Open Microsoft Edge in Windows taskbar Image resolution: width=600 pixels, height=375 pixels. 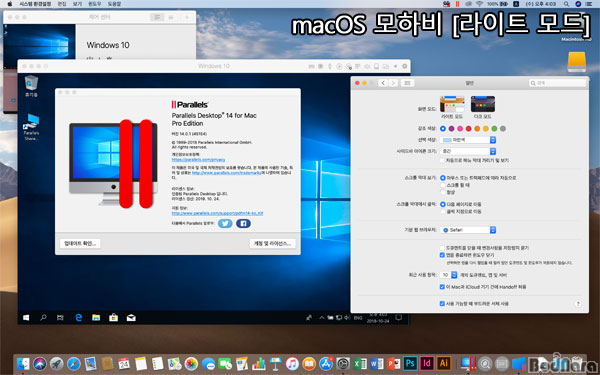pos(79,318)
